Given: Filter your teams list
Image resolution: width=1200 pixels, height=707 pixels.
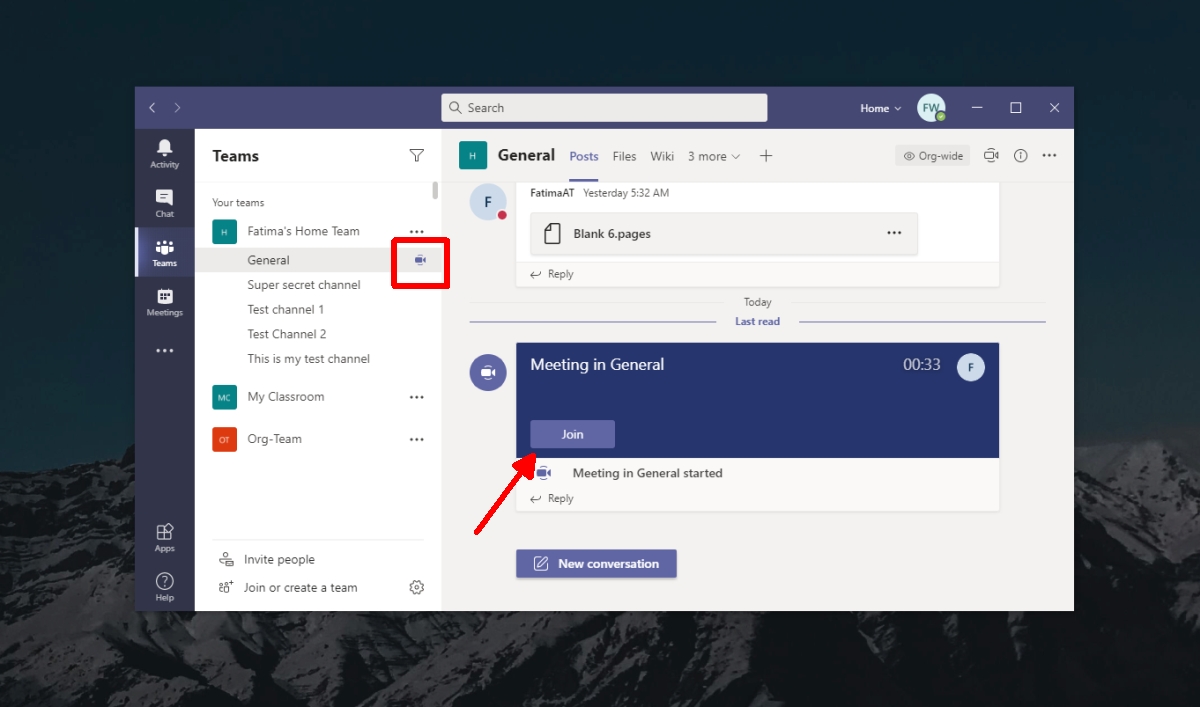Looking at the screenshot, I should click(417, 156).
